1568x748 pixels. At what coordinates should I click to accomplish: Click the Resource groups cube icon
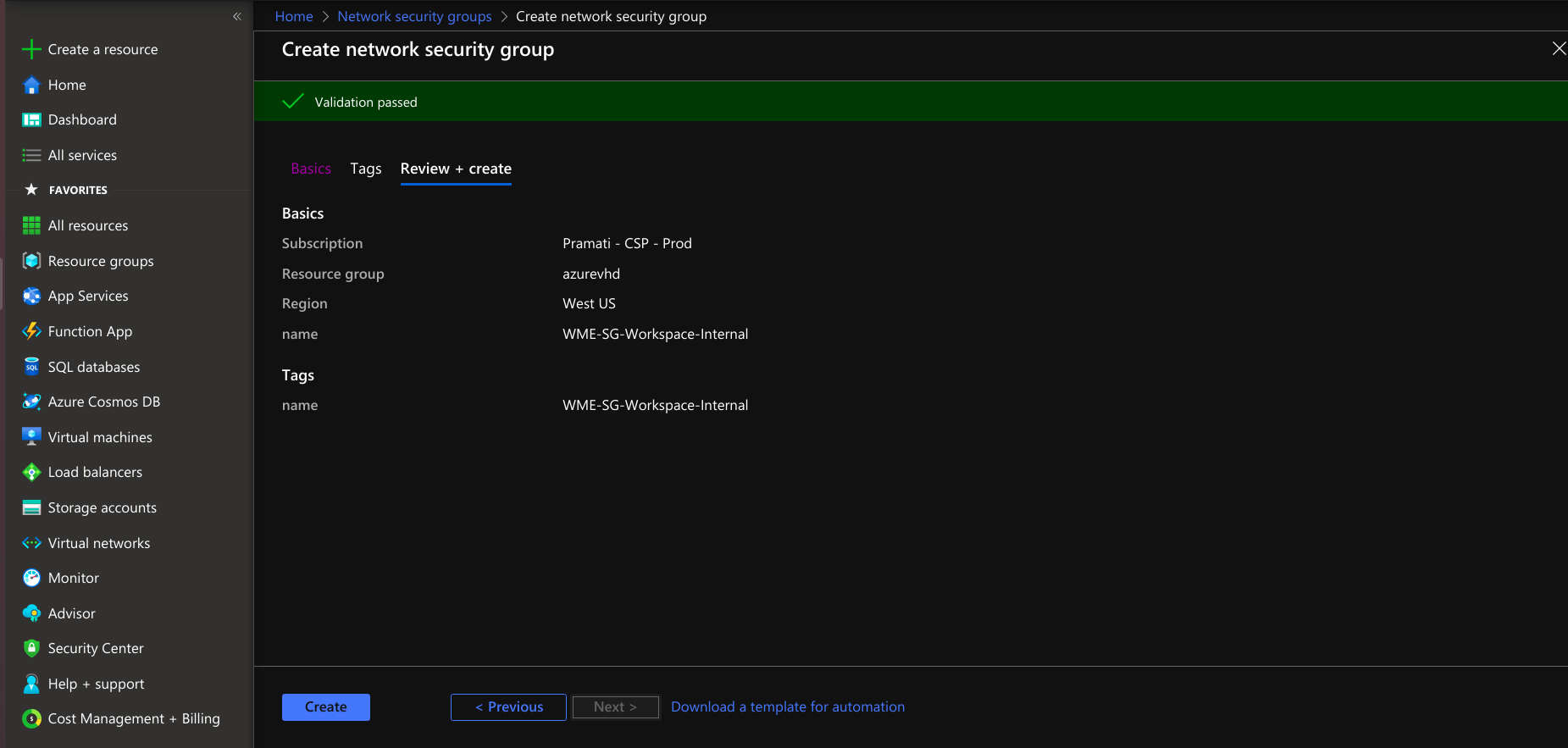(31, 261)
